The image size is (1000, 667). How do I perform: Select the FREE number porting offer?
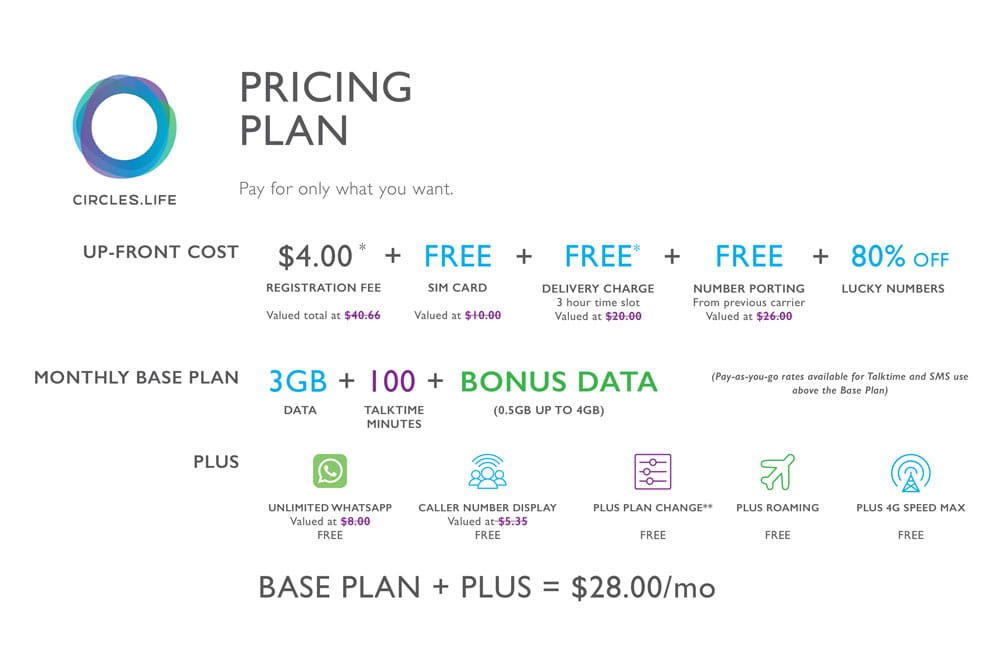click(749, 257)
